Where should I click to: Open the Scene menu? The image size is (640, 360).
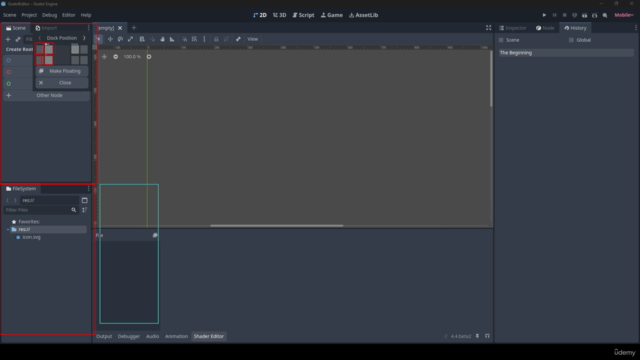(x=10, y=15)
